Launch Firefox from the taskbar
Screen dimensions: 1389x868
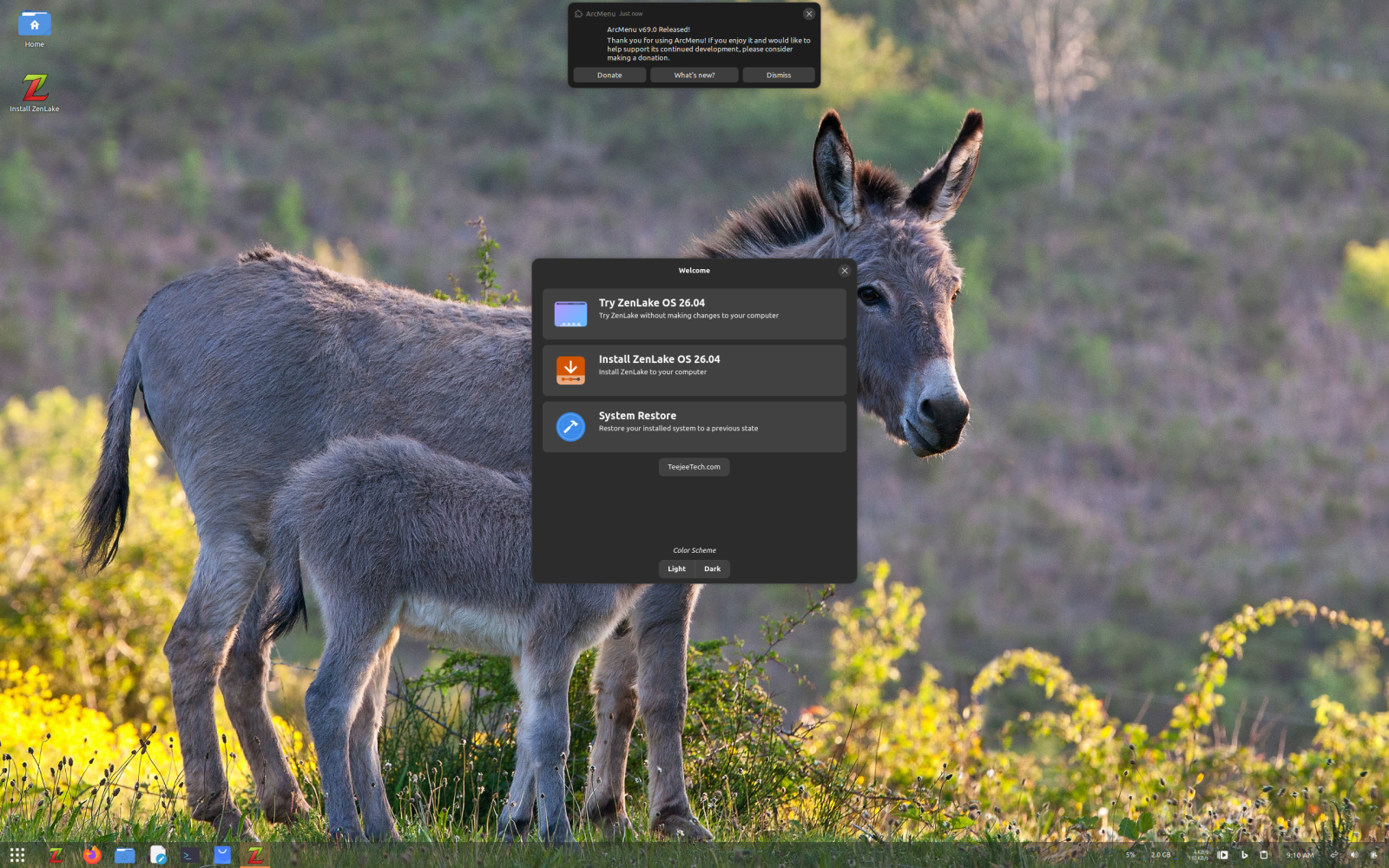pos(91,855)
